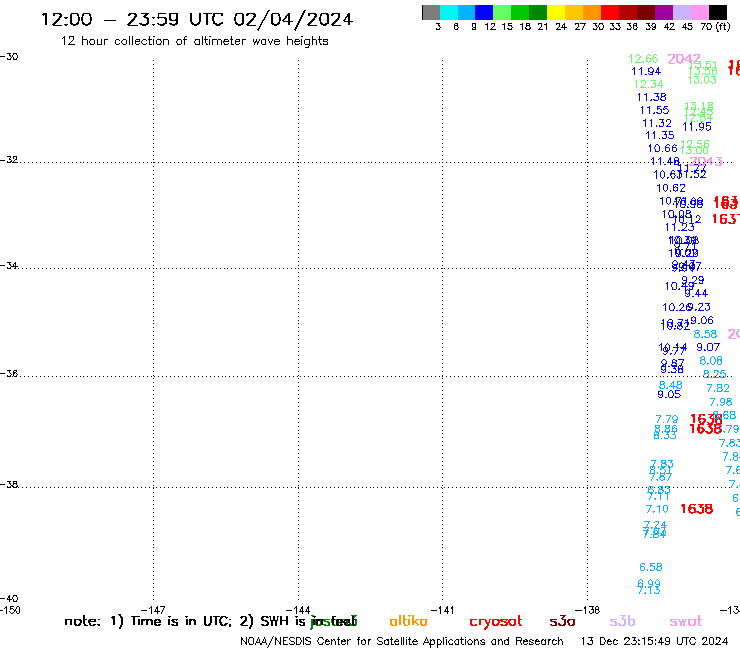Select the black swatch at the end of the legend

[x=718, y=12]
